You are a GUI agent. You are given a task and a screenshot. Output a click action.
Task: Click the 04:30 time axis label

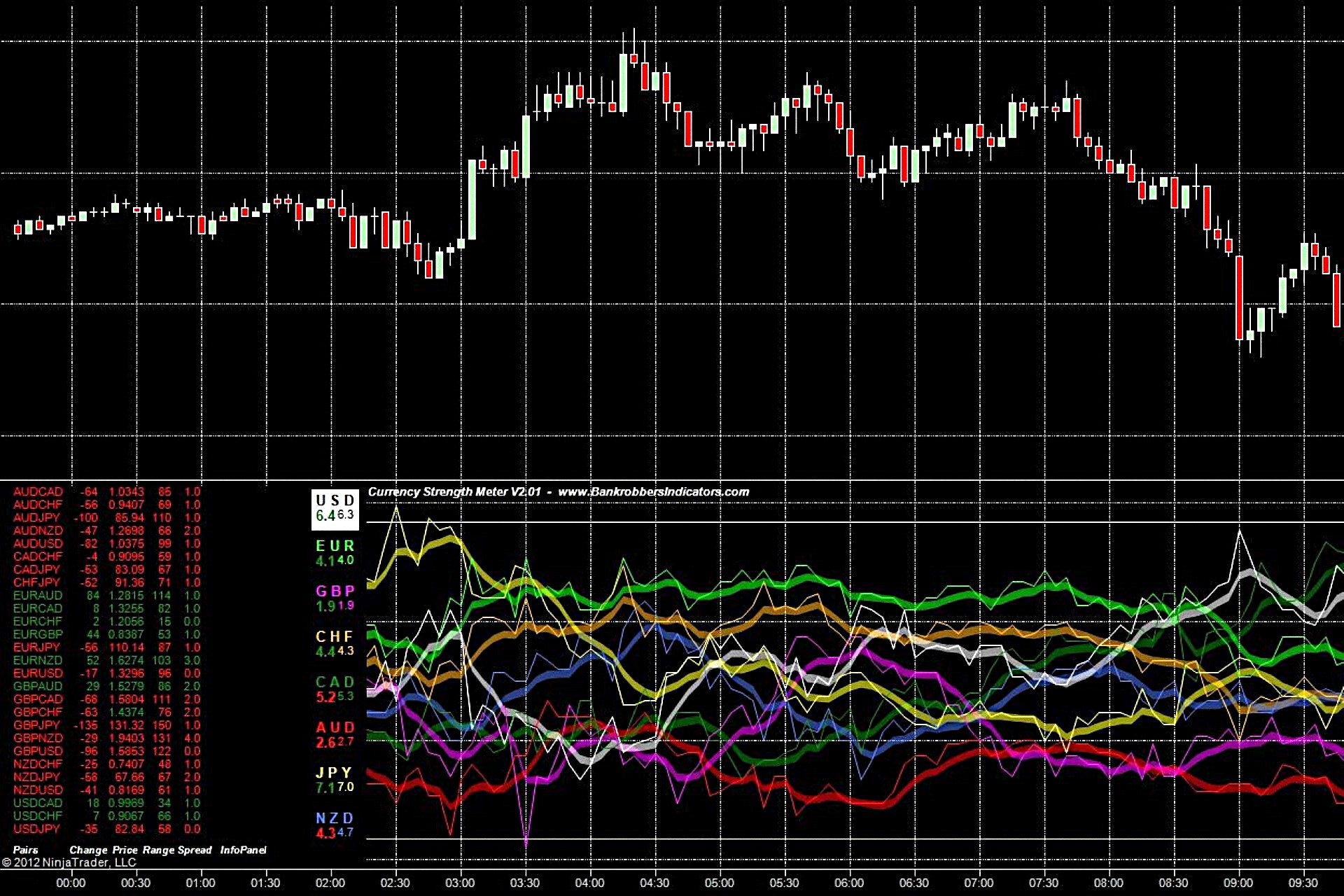[654, 883]
